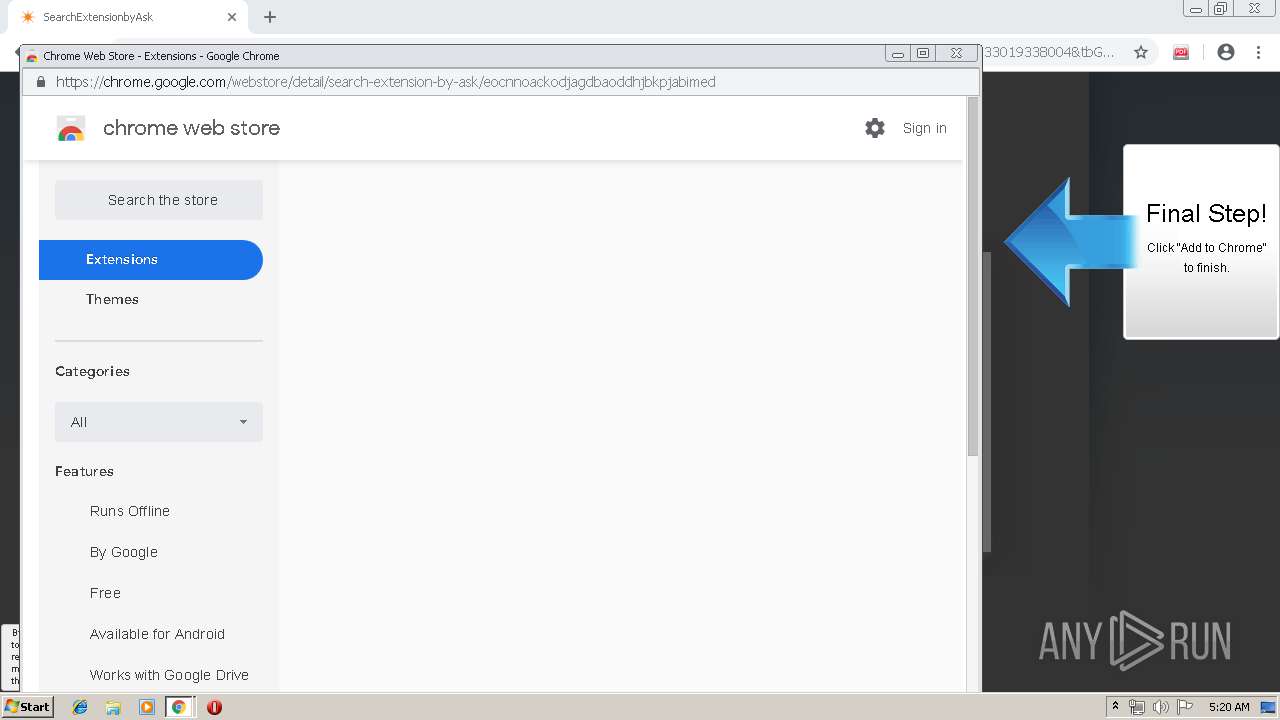
Task: View site info via padlock icon
Action: [x=41, y=82]
